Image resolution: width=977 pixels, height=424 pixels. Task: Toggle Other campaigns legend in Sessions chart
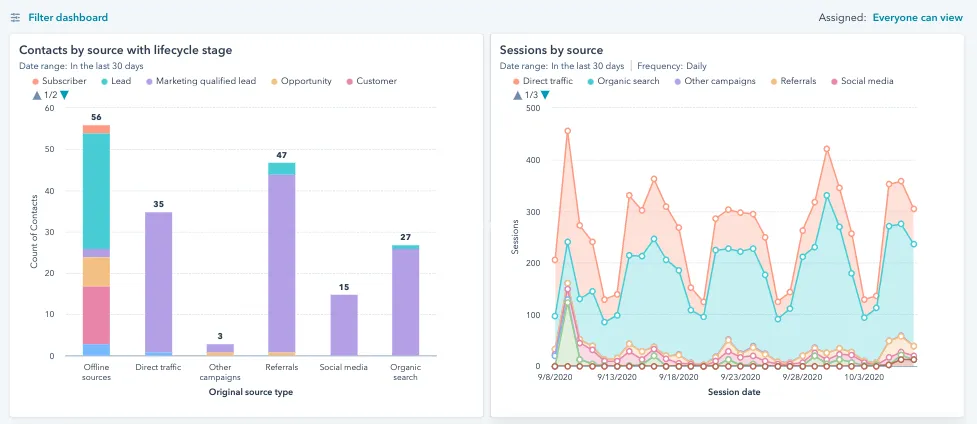point(714,81)
